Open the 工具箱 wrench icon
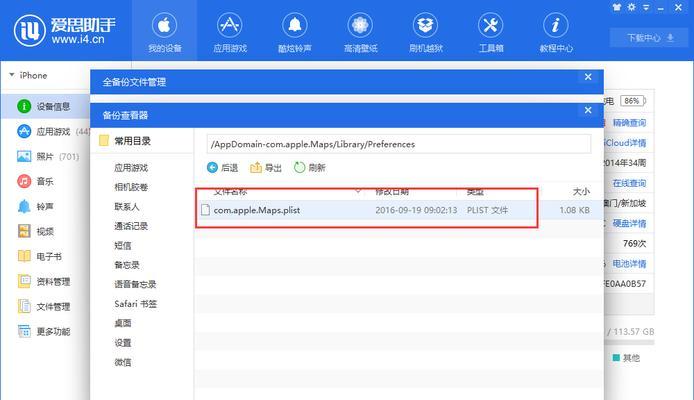The image size is (694, 400). (490, 25)
